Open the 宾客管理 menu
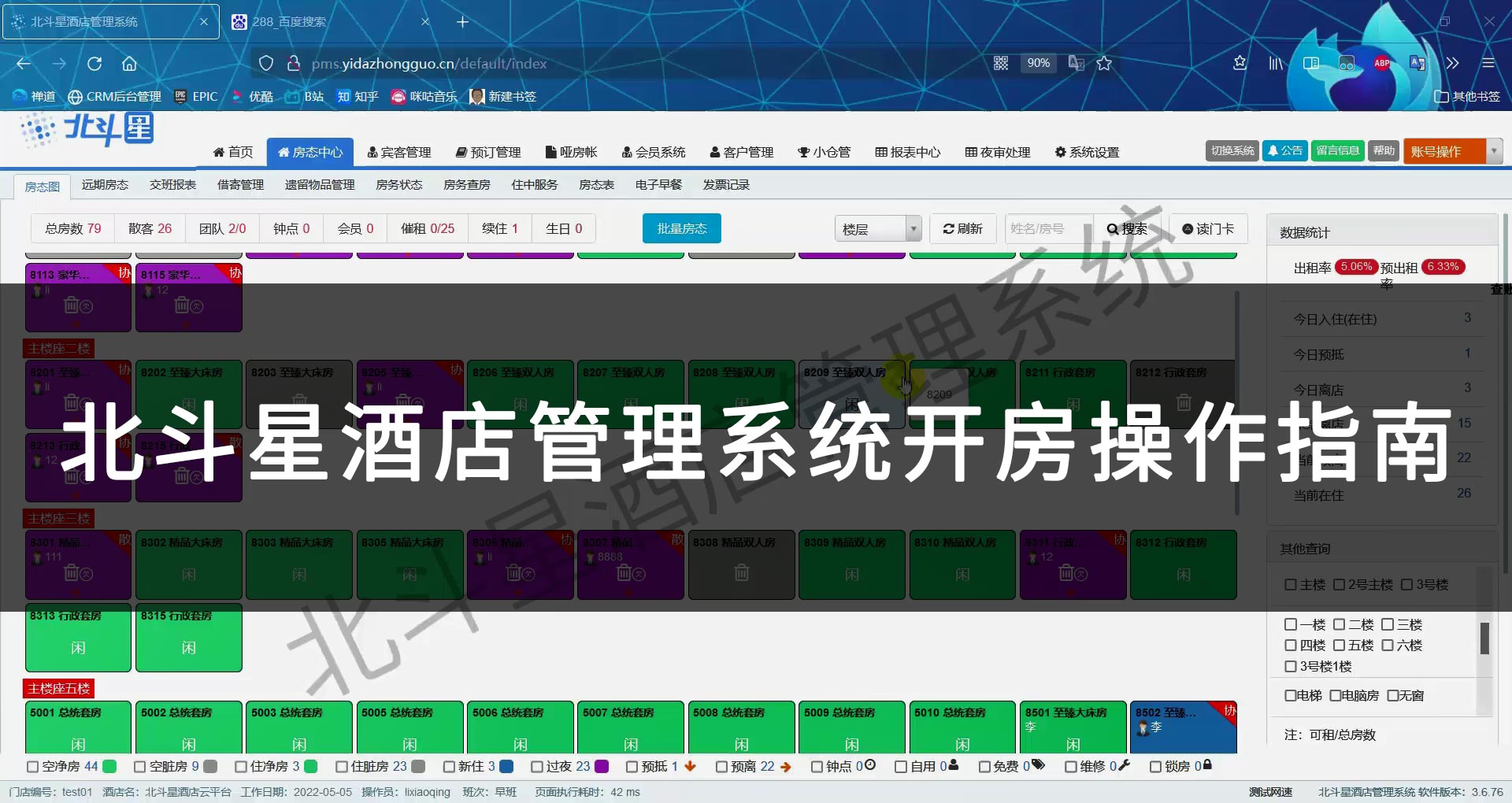This screenshot has width=1512, height=803. point(399,152)
